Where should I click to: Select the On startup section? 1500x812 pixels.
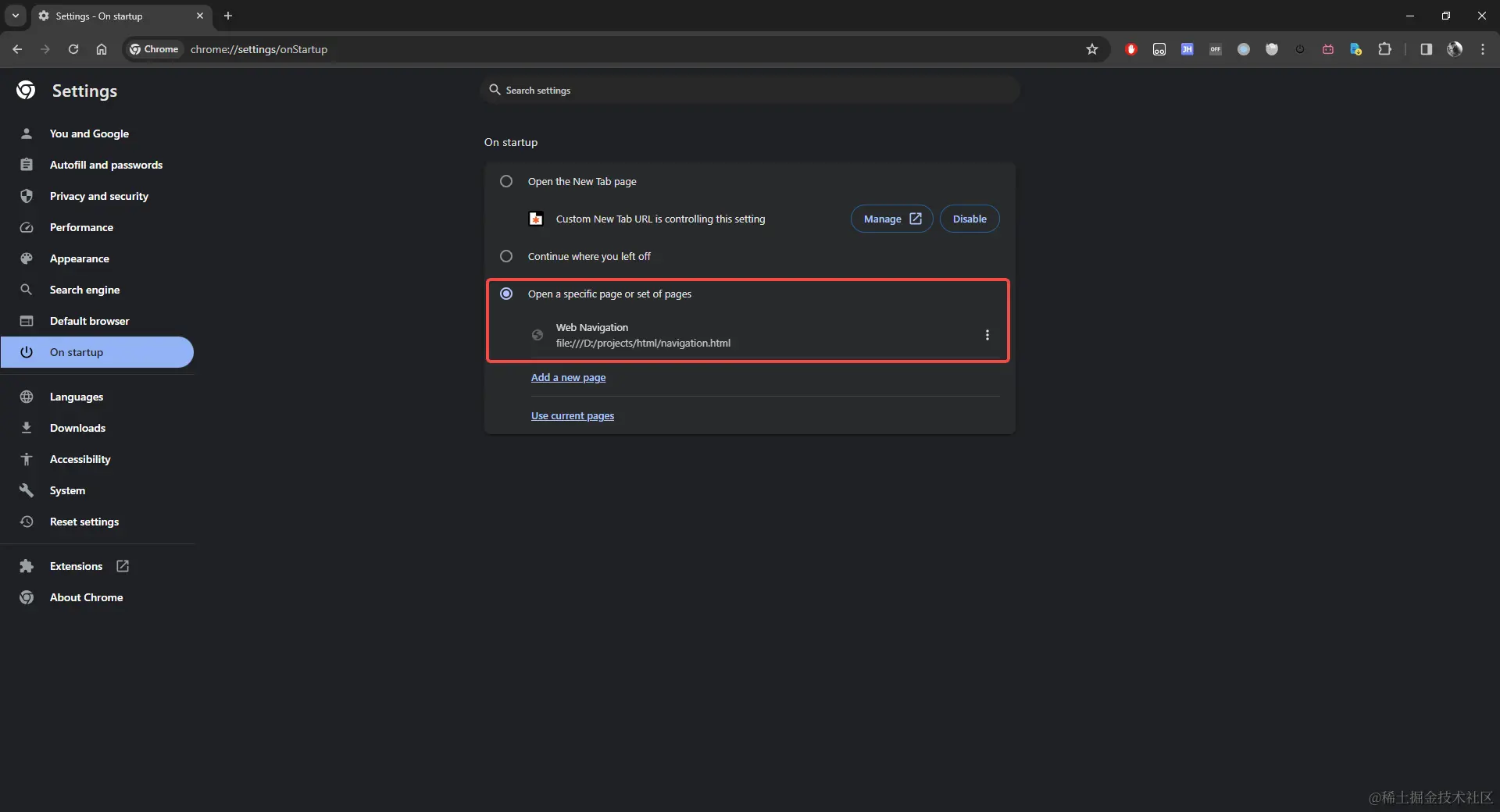[97, 352]
